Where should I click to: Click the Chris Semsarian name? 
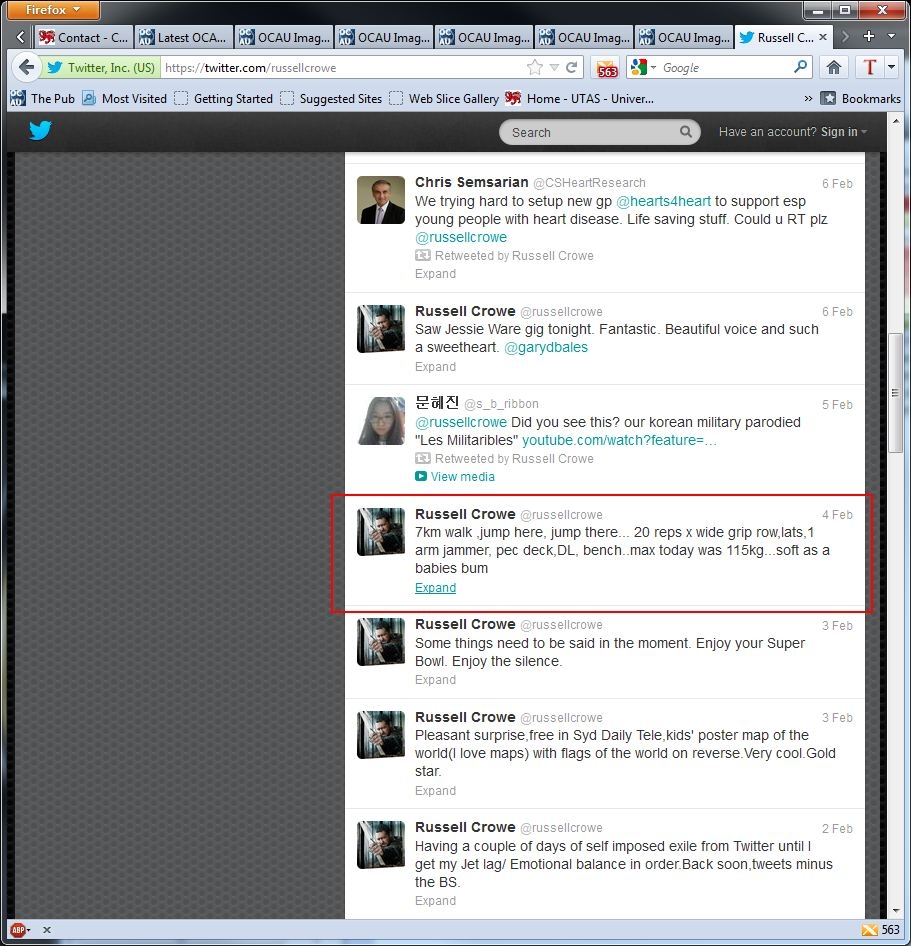tap(472, 182)
